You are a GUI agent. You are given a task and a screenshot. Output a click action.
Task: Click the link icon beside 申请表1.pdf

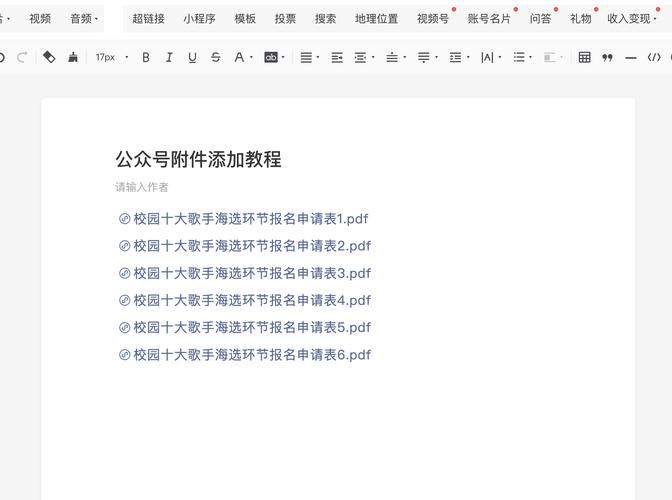click(124, 219)
